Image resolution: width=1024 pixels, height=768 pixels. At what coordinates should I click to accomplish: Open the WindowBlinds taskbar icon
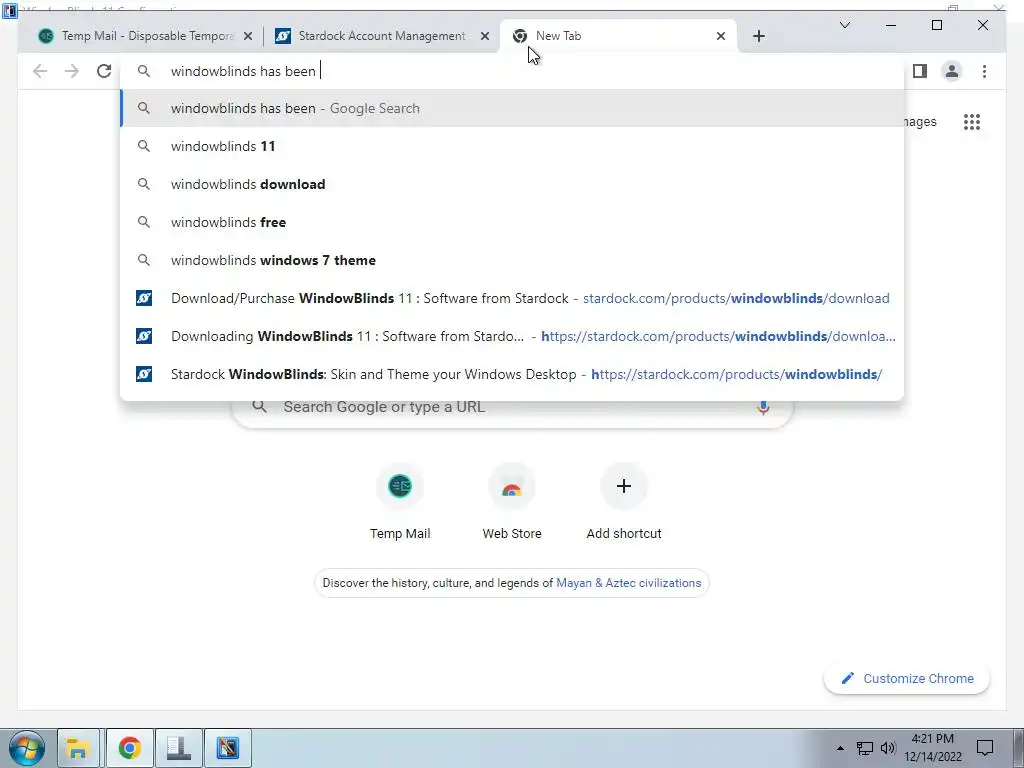click(x=228, y=748)
